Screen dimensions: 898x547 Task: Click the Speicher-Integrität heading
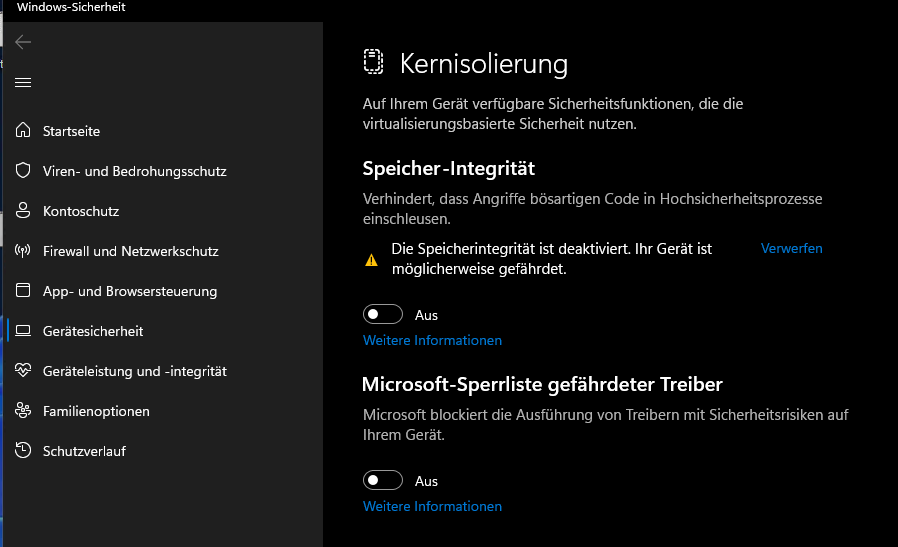(x=449, y=168)
